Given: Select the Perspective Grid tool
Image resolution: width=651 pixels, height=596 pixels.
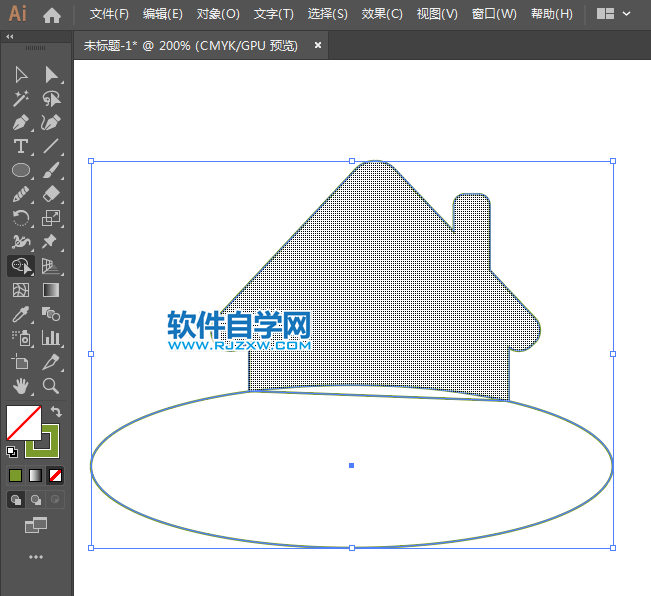Looking at the screenshot, I should coord(51,266).
